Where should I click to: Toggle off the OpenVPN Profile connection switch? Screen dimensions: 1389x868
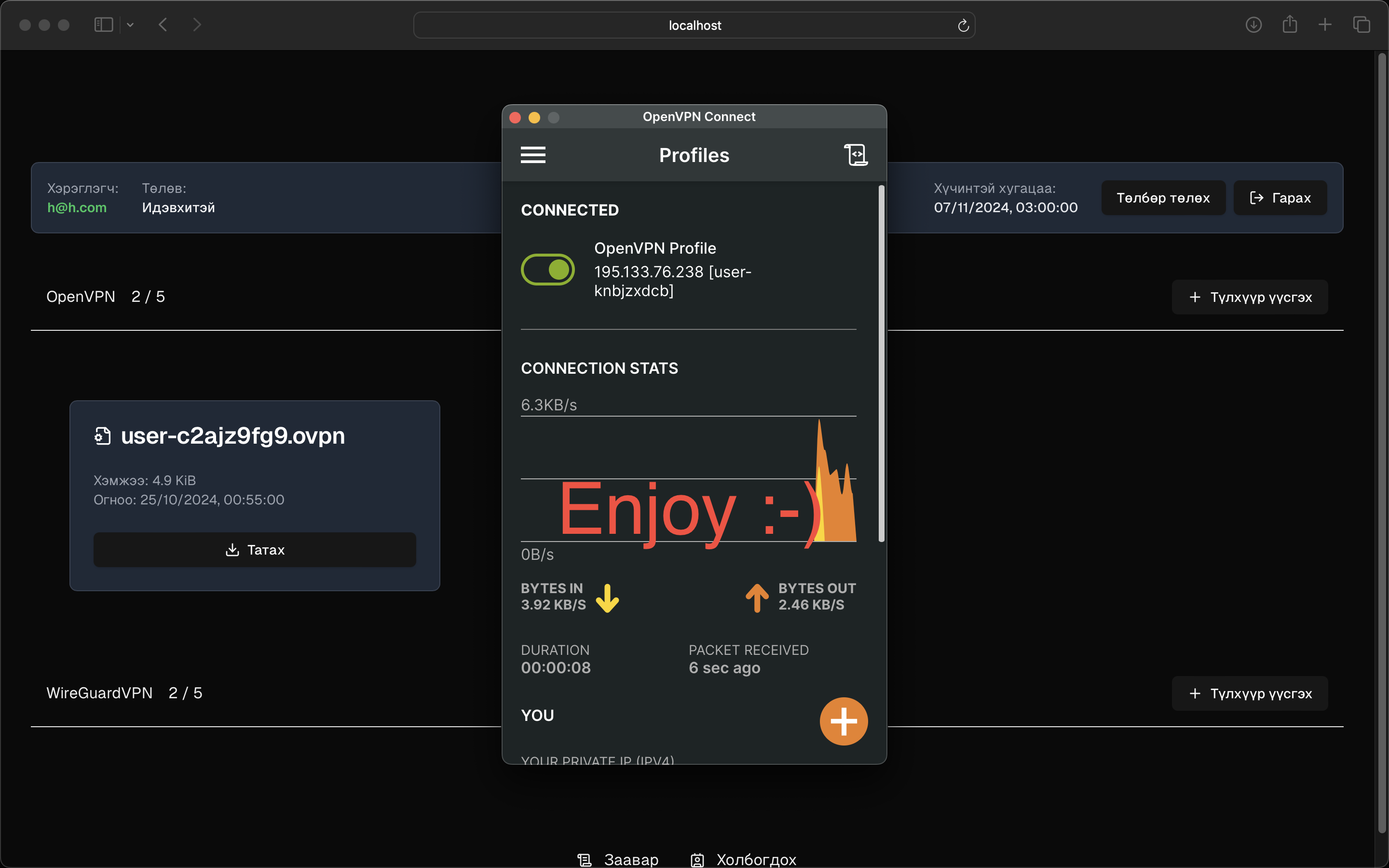(547, 269)
